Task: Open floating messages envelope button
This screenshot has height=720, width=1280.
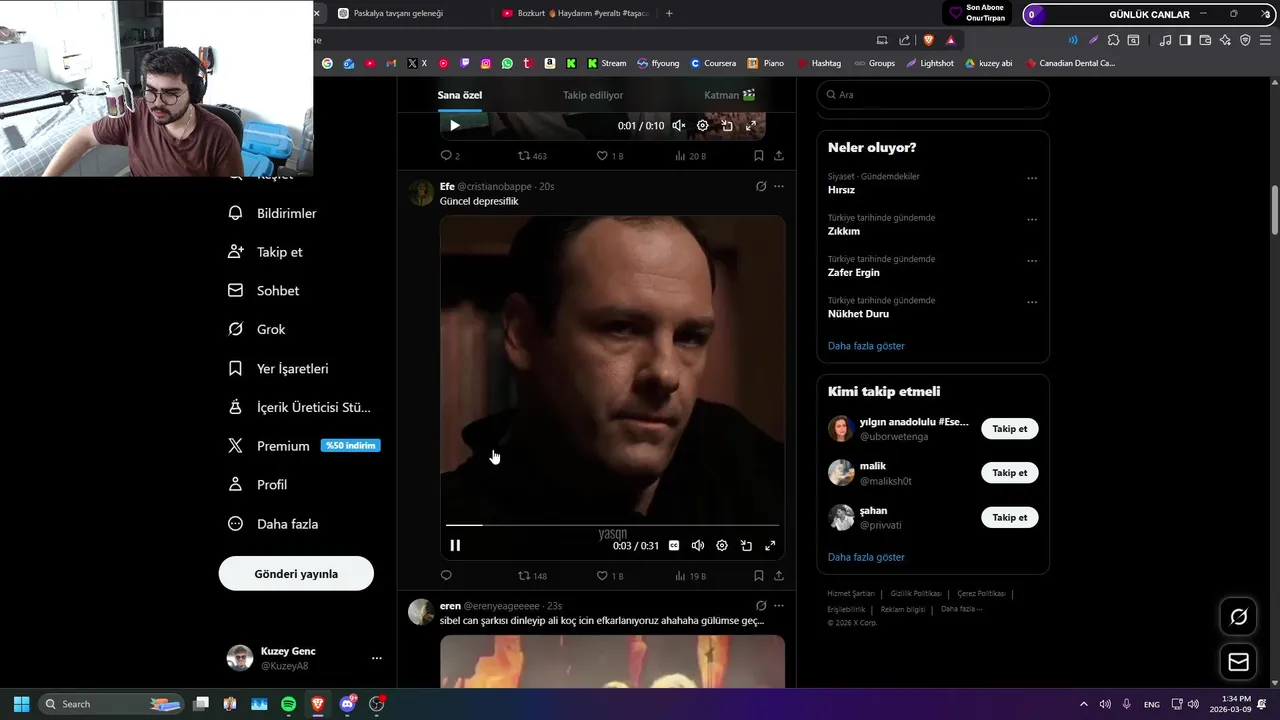Action: (1238, 662)
